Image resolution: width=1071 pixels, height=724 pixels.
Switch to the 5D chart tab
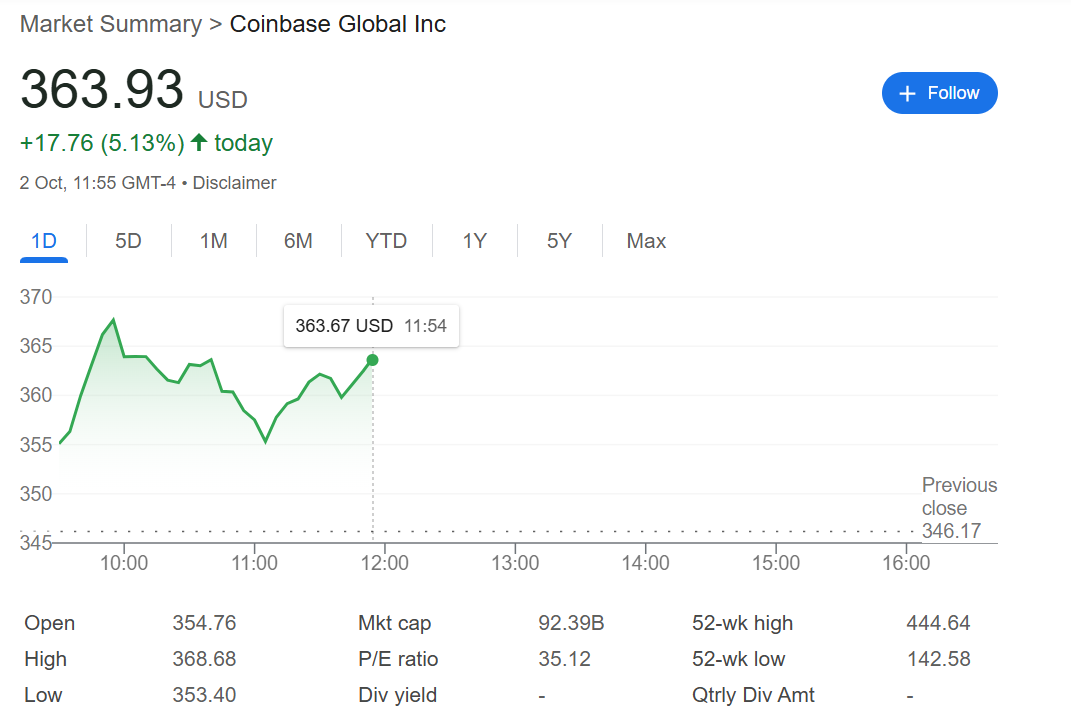[128, 241]
